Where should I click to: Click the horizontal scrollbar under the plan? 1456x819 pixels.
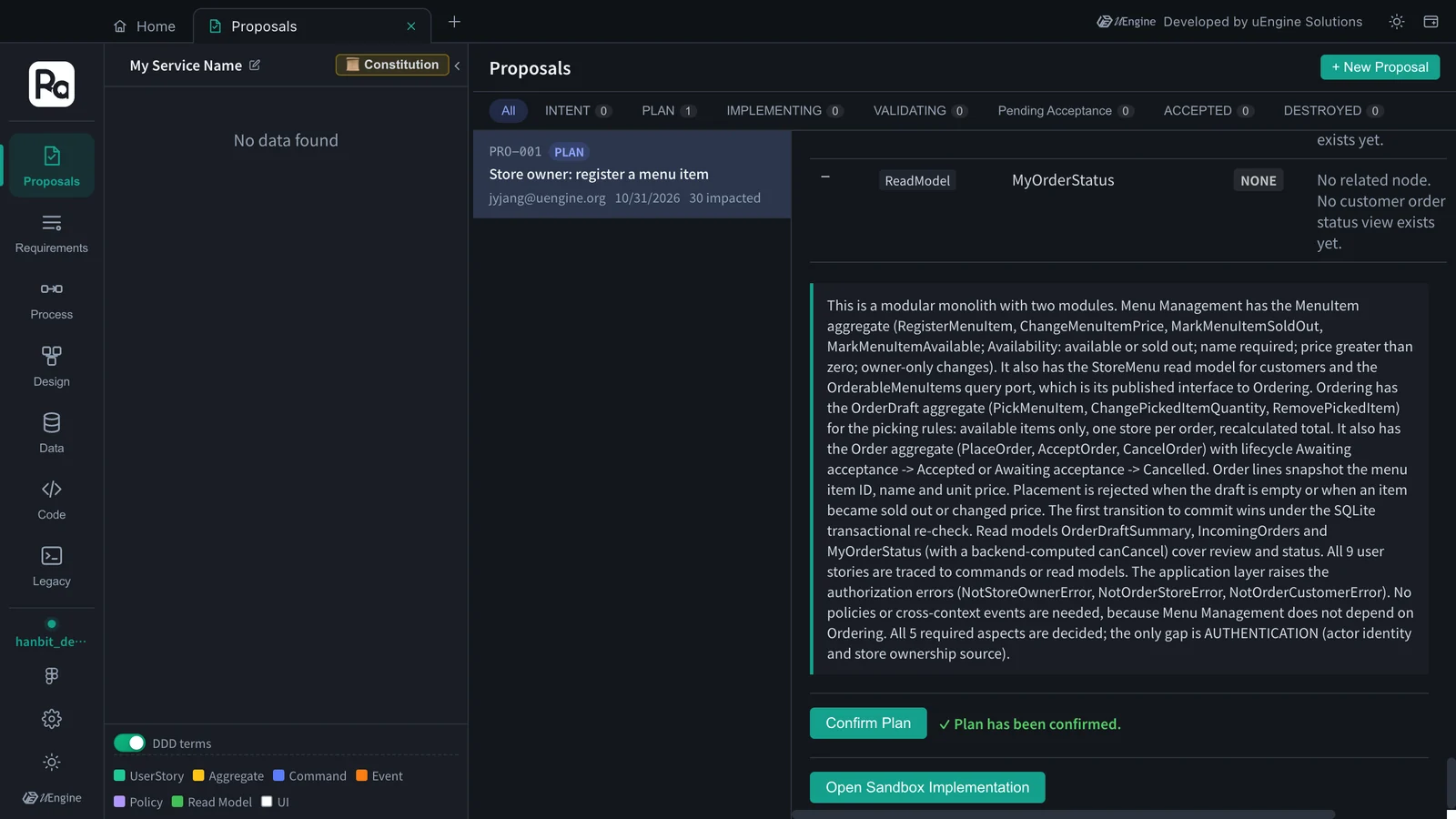pyautogui.click(x=1063, y=814)
